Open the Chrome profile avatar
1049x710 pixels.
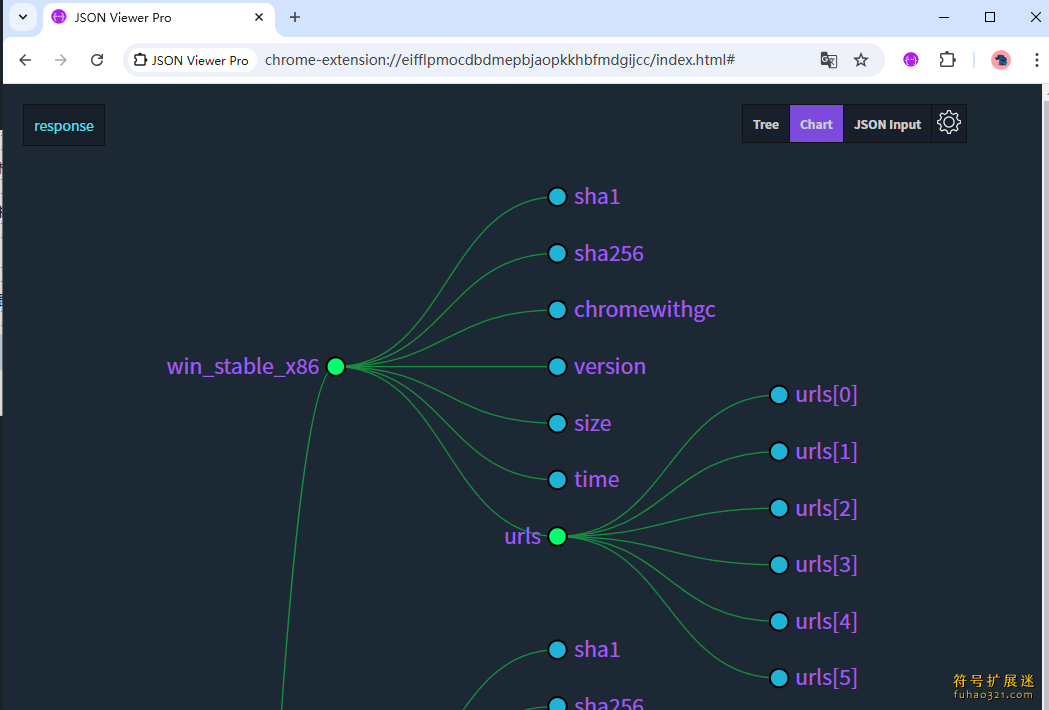(1001, 60)
